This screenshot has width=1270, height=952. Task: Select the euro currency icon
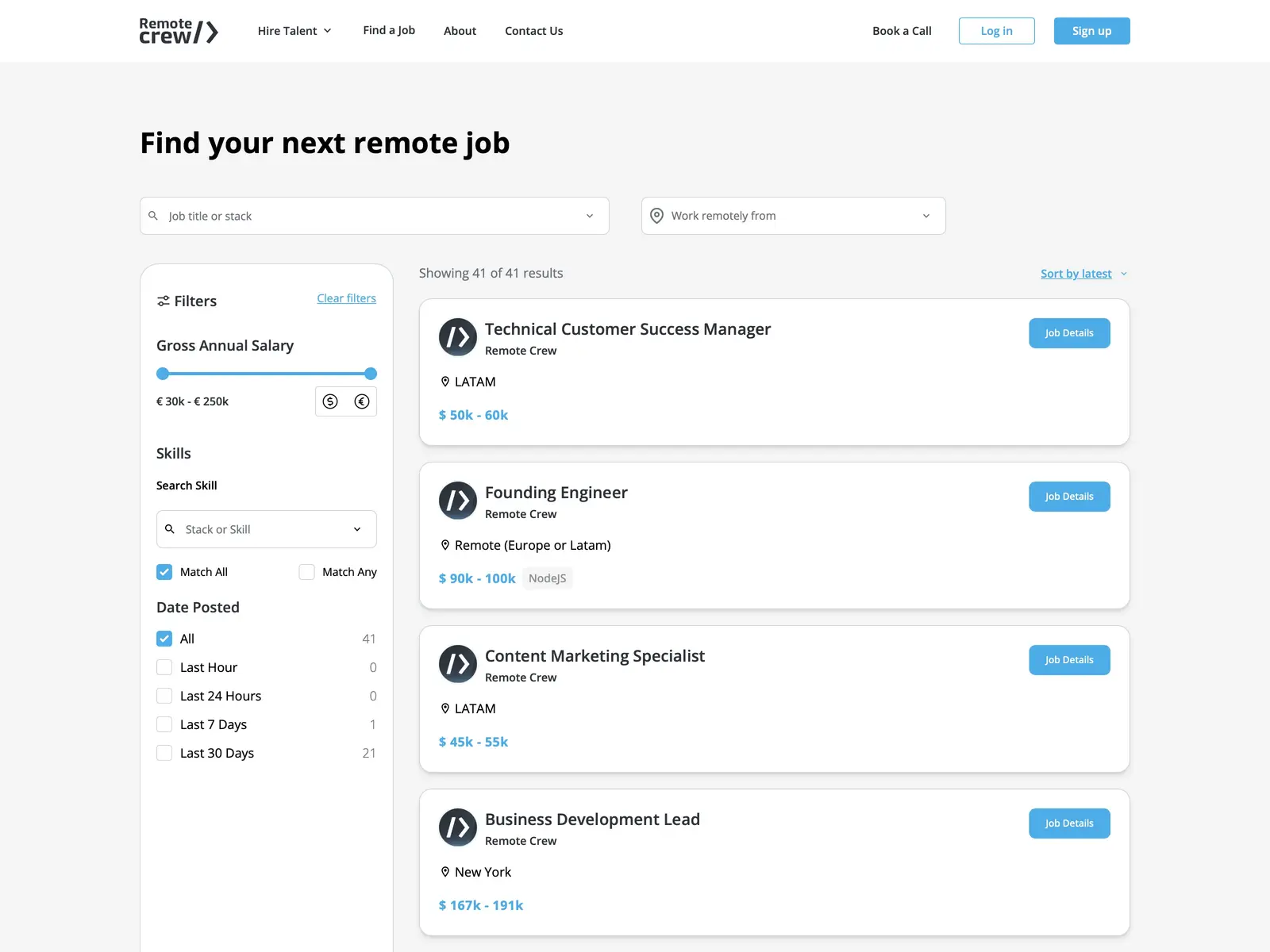click(362, 401)
